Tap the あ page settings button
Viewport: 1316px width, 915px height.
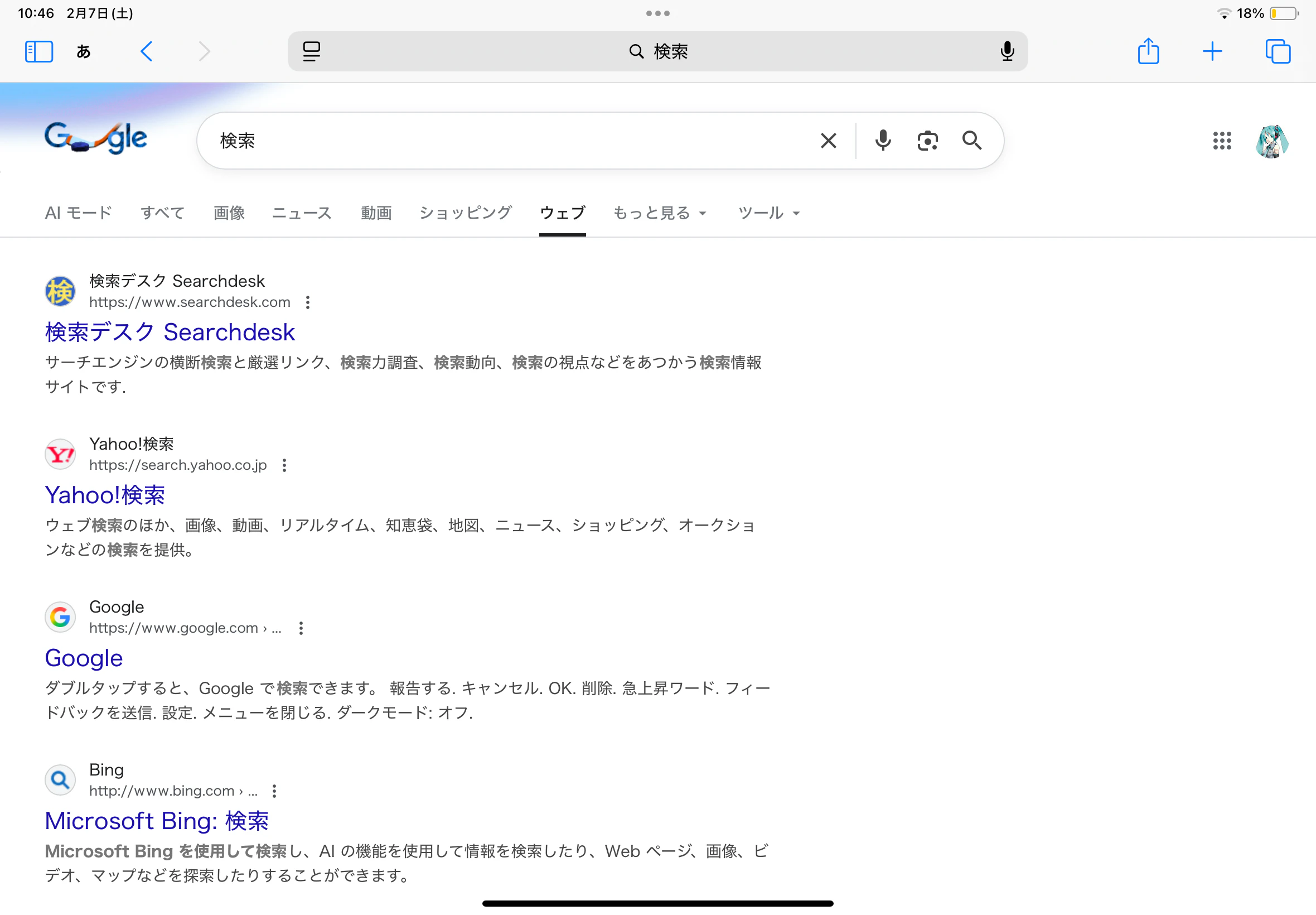click(84, 51)
